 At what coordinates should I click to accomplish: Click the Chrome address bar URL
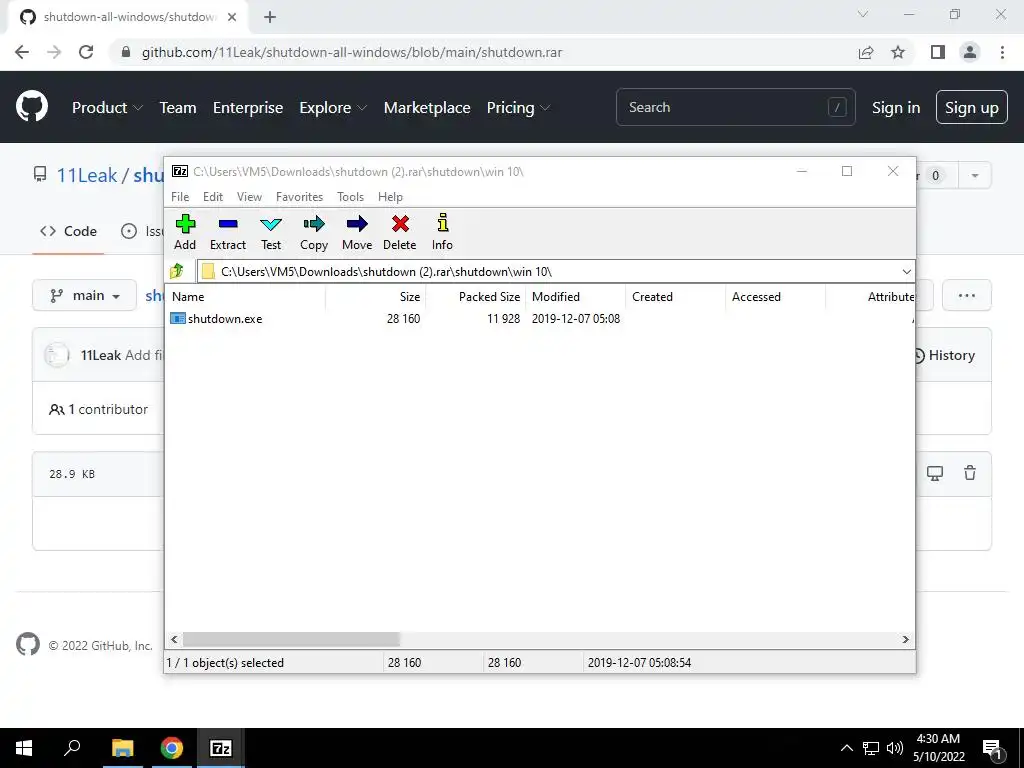coord(352,52)
